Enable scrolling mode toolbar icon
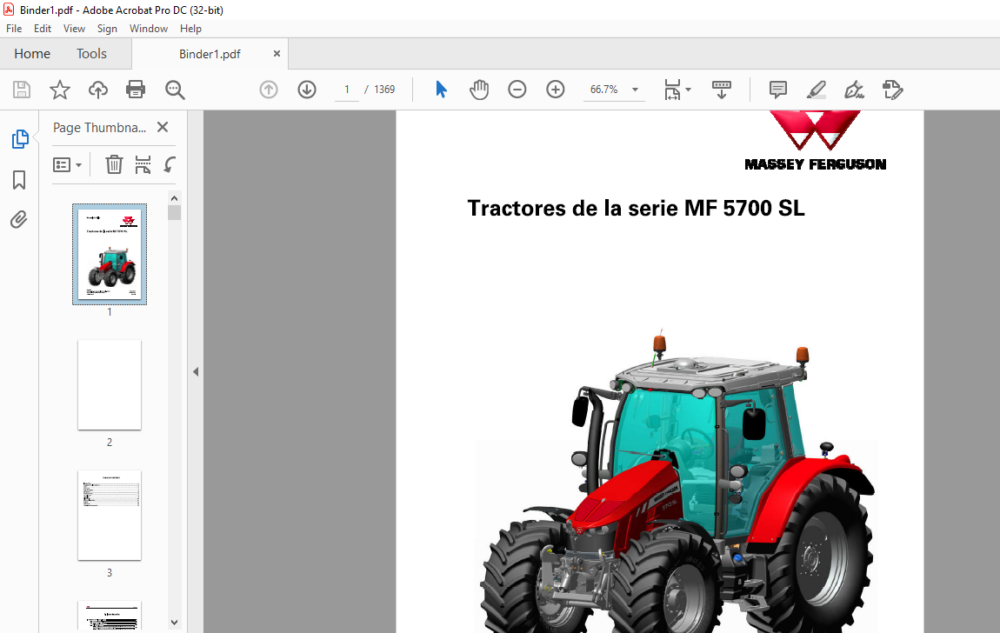Viewport: 1000px width, 633px height. tap(721, 90)
